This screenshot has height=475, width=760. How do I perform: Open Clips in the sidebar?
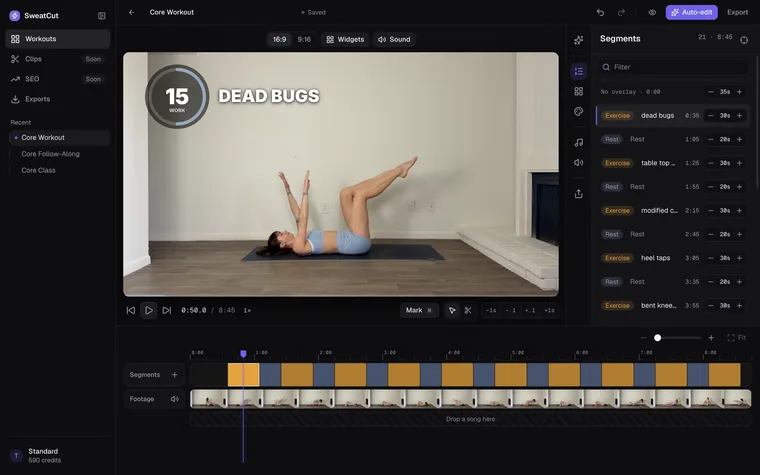[x=58, y=59]
